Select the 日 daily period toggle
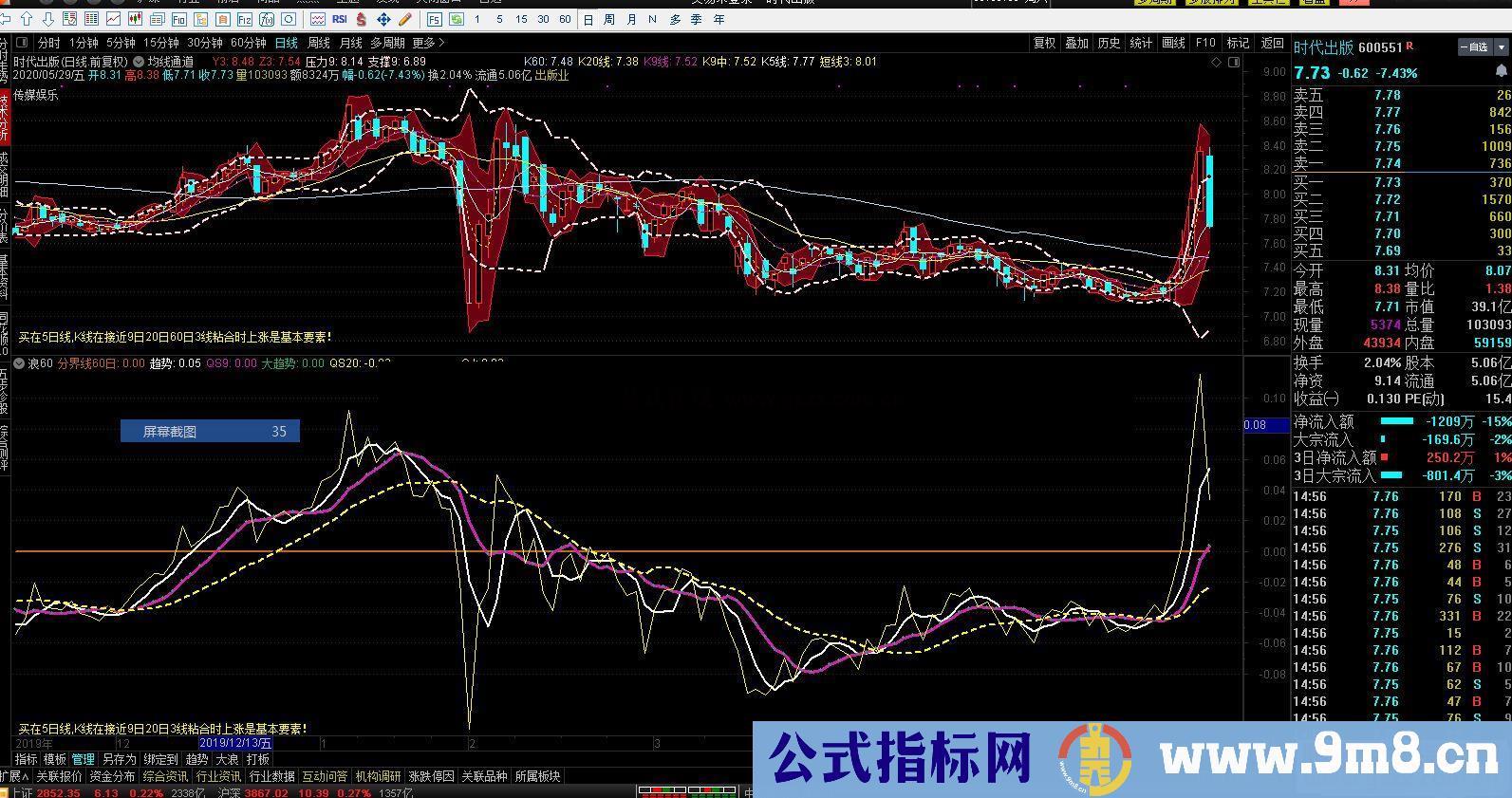This screenshot has width=1512, height=798. (588, 19)
